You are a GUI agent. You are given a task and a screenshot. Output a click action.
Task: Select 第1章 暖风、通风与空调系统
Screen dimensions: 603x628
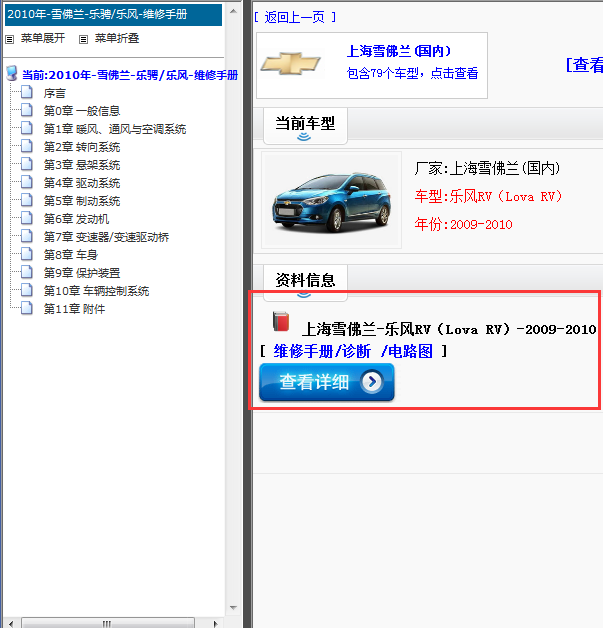[x=115, y=129]
